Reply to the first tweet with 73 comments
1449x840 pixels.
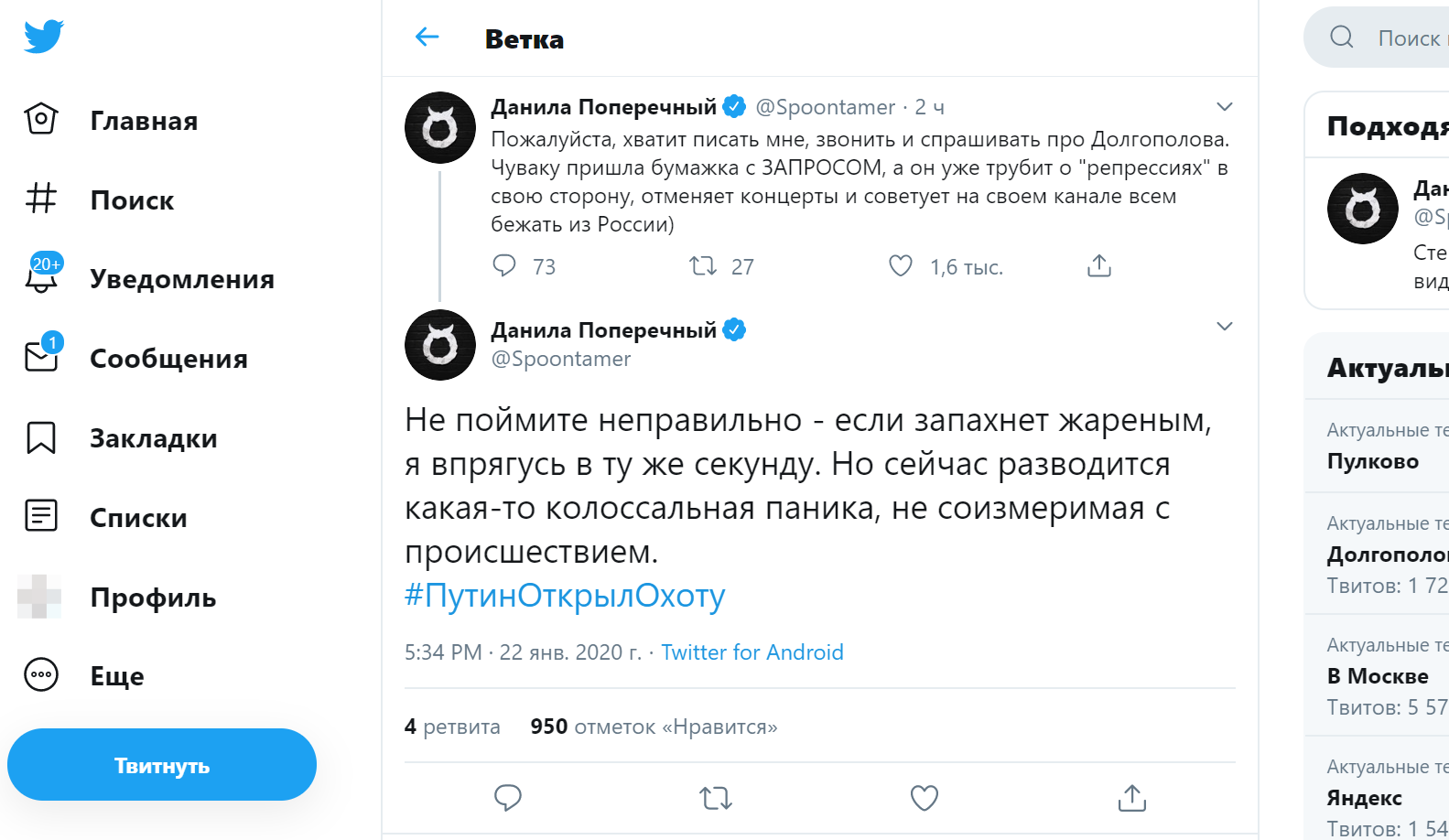pyautogui.click(x=504, y=266)
